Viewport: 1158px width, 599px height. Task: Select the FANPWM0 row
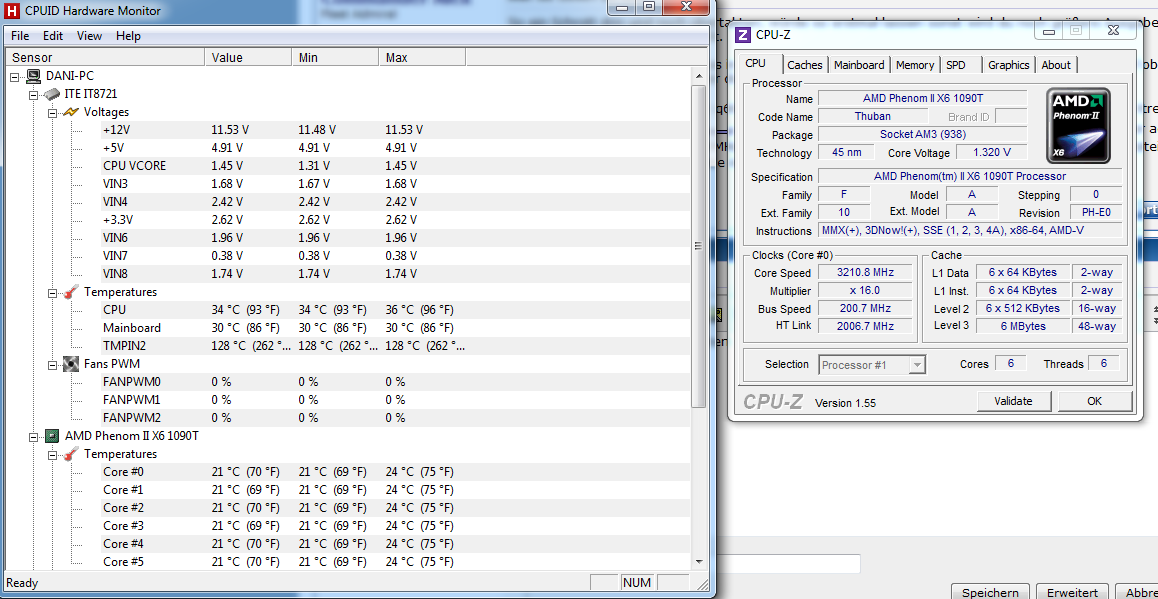(395, 382)
